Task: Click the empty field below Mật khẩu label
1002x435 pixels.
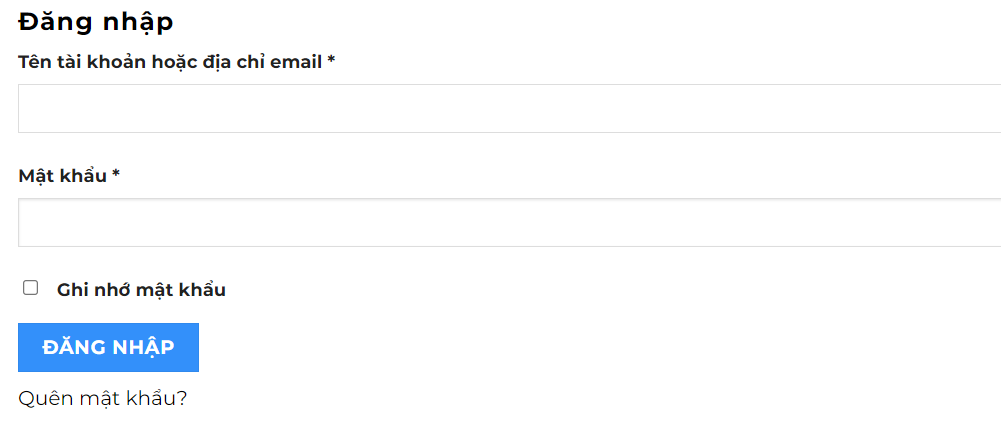Action: point(509,222)
